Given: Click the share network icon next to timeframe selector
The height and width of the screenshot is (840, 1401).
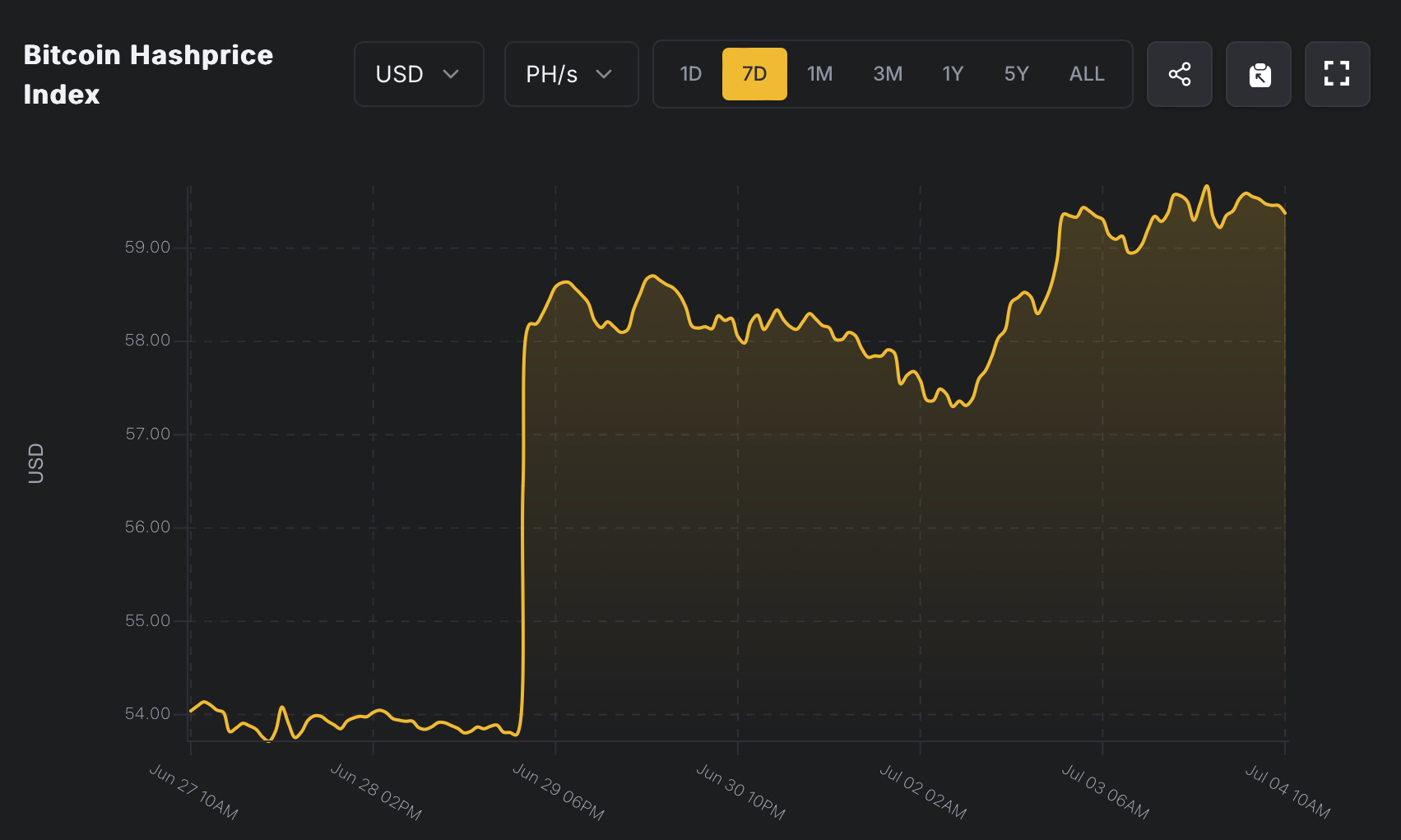Looking at the screenshot, I should (x=1179, y=74).
